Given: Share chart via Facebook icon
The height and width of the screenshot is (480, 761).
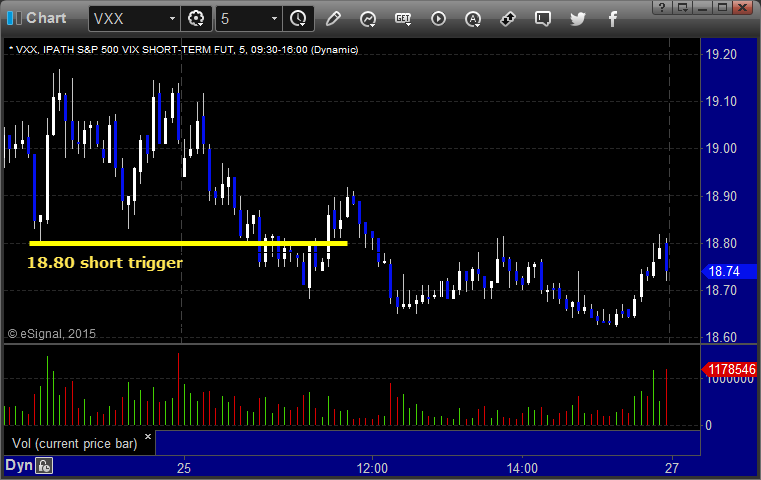Looking at the screenshot, I should (613, 19).
